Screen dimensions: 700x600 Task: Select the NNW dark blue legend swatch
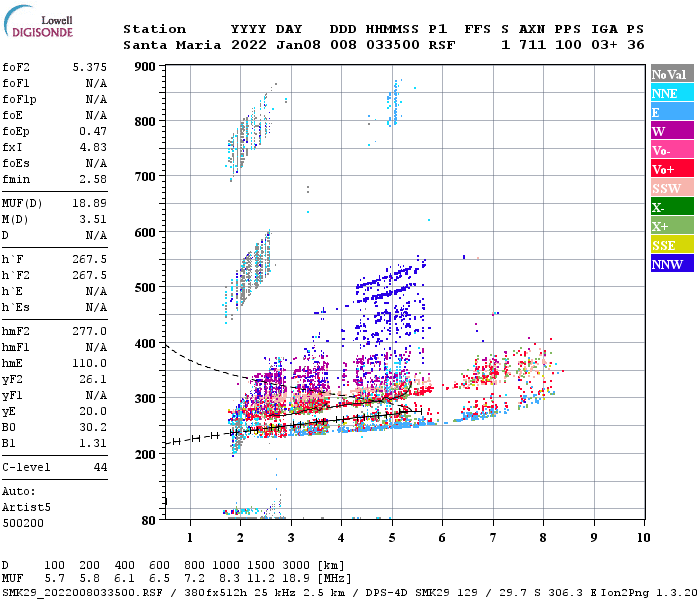[672, 263]
